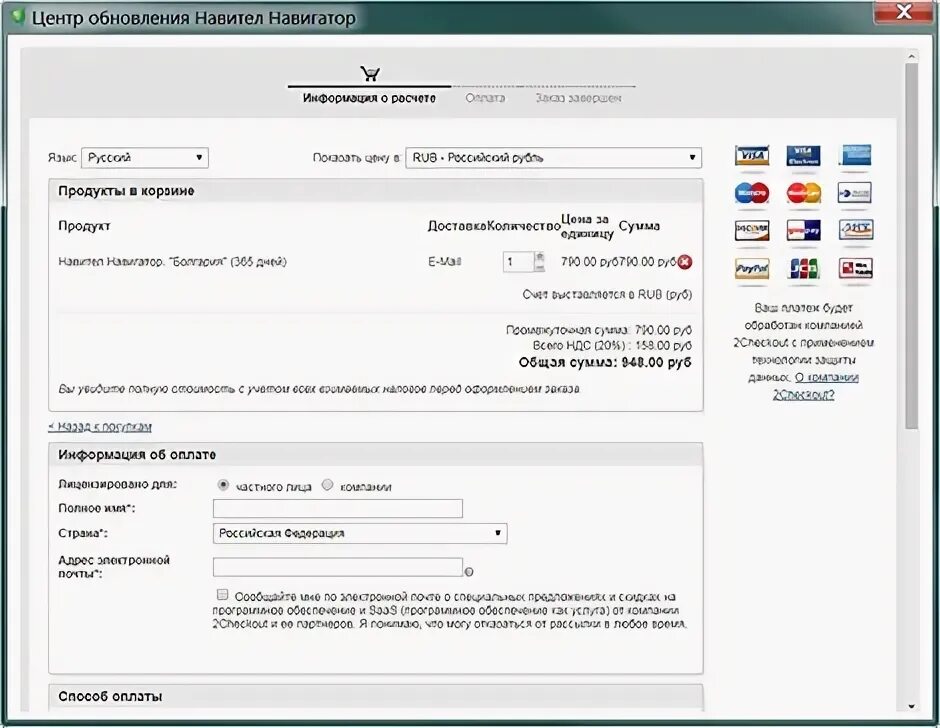Screen dimensions: 940x728
Task: Tick the special offers email checkbox
Action: click(x=222, y=595)
